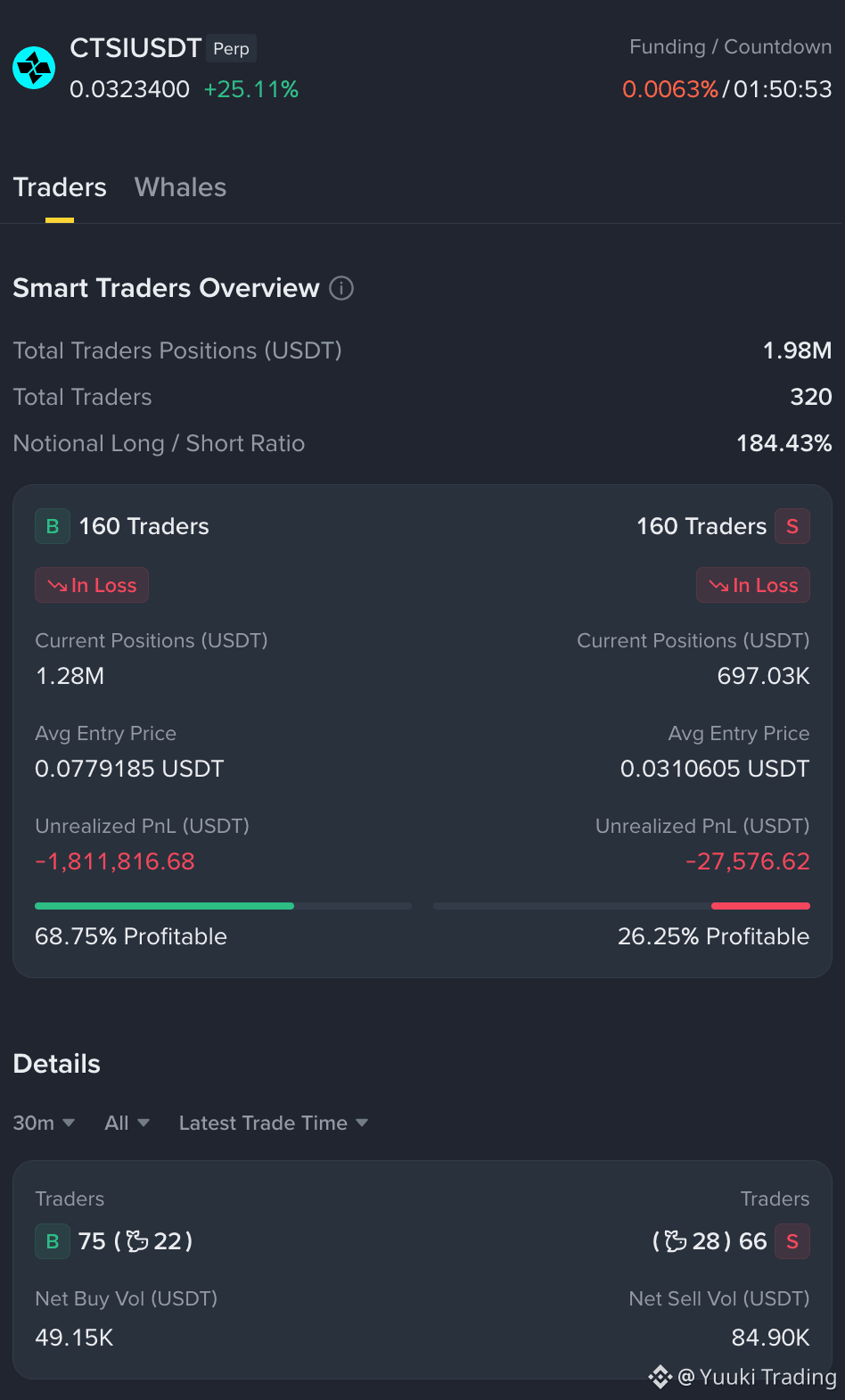Expand the All filter dropdown
Image resolution: width=845 pixels, height=1400 pixels.
(x=127, y=1123)
